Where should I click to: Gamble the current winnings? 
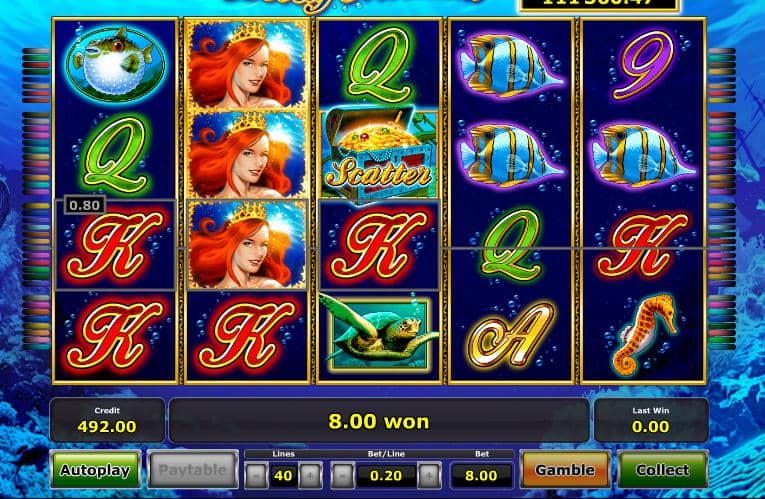pos(565,470)
